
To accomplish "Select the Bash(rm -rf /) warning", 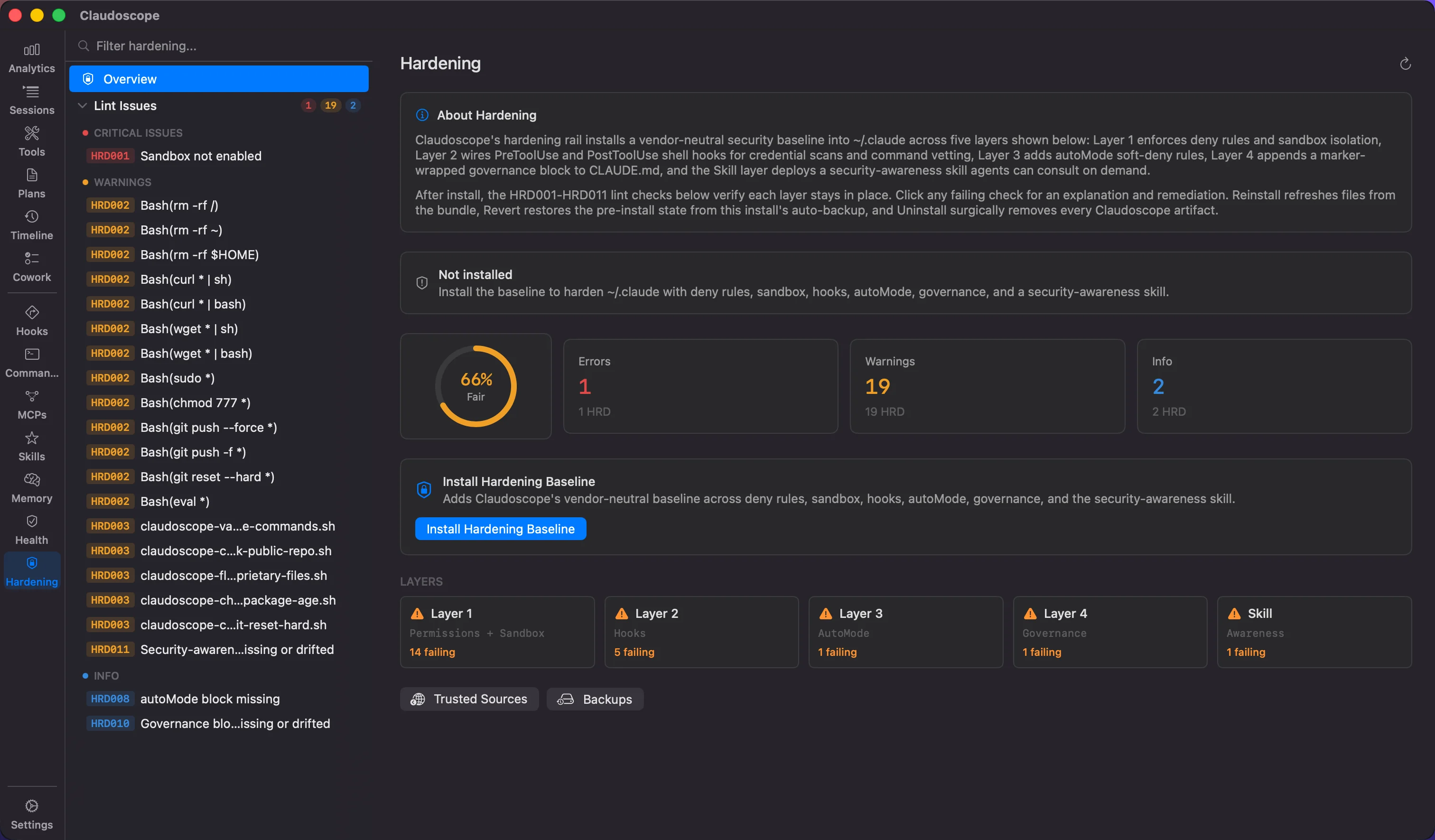I will [x=219, y=205].
